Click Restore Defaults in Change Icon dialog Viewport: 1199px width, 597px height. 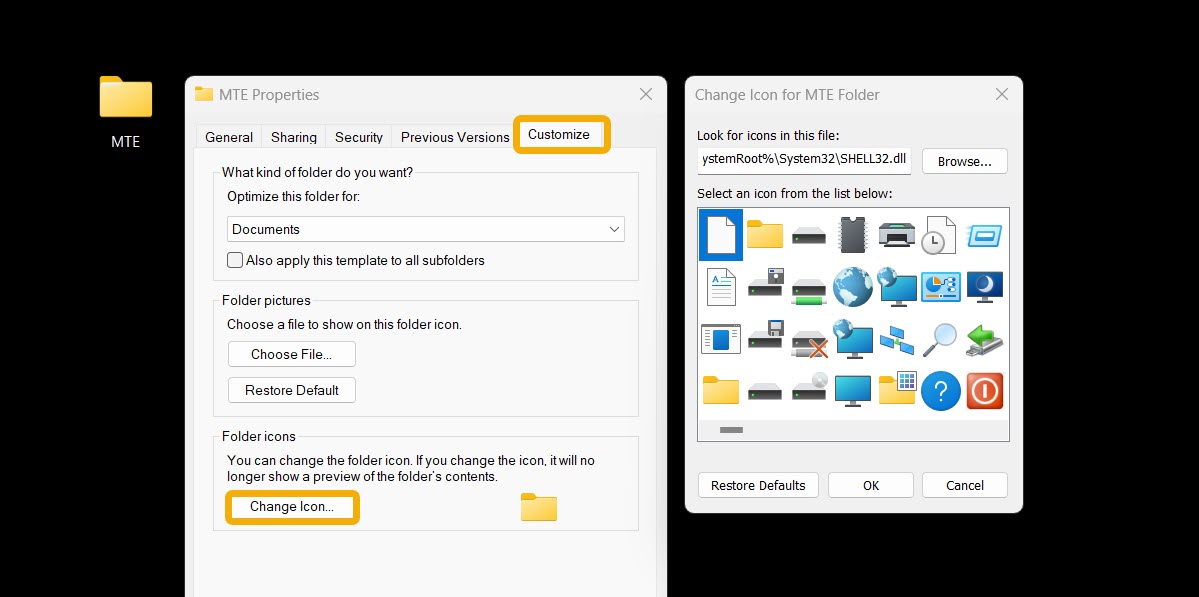[757, 485]
